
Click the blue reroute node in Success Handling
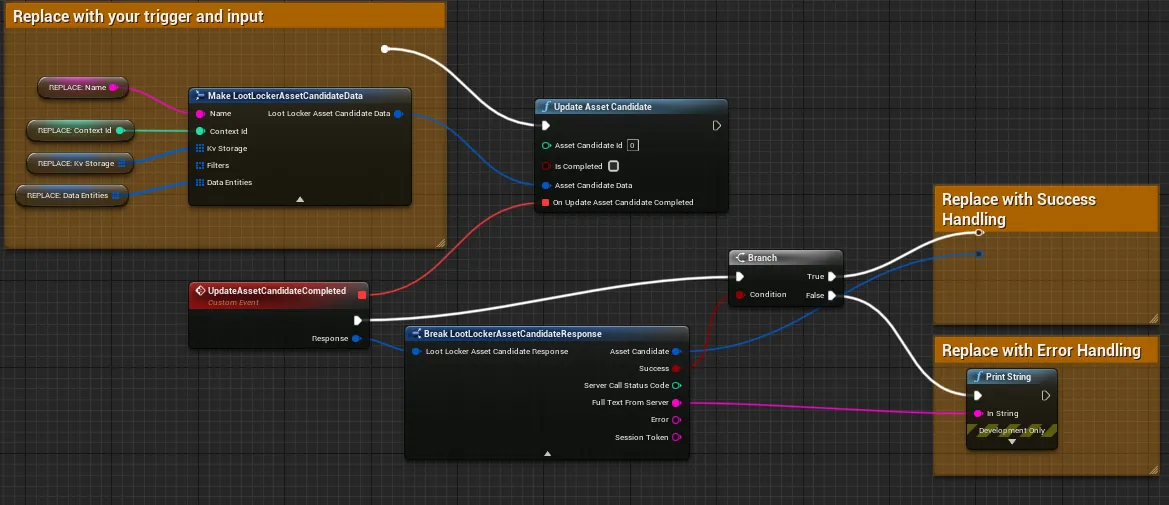pos(978,254)
